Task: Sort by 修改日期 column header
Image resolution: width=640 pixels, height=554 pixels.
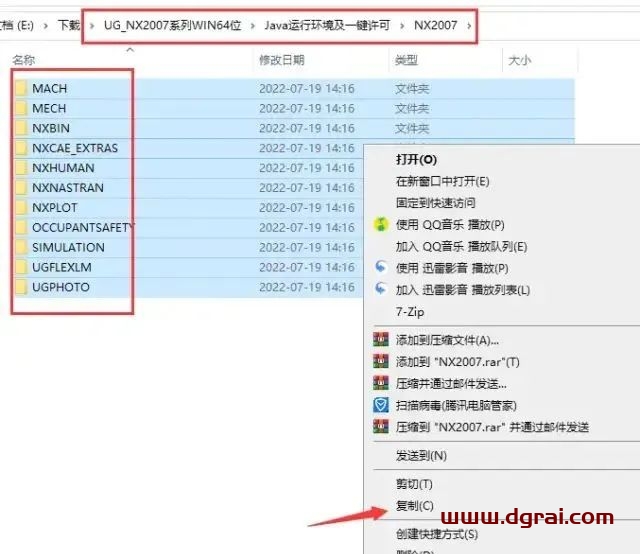Action: [282, 60]
